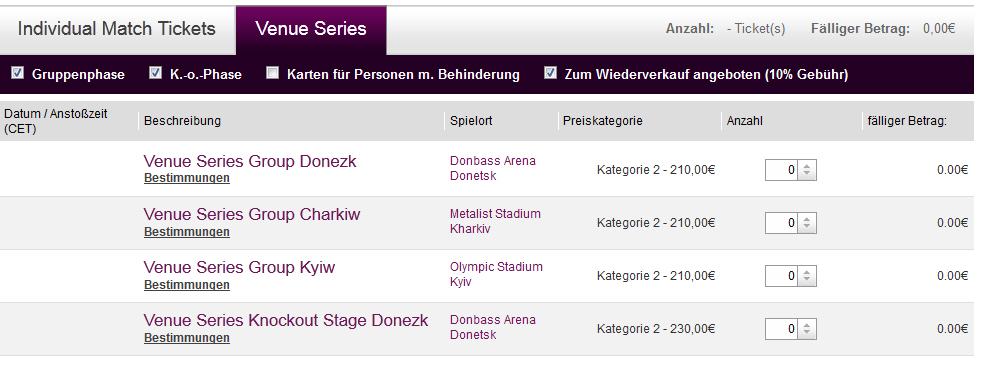Select the Venue Series tab

(311, 29)
